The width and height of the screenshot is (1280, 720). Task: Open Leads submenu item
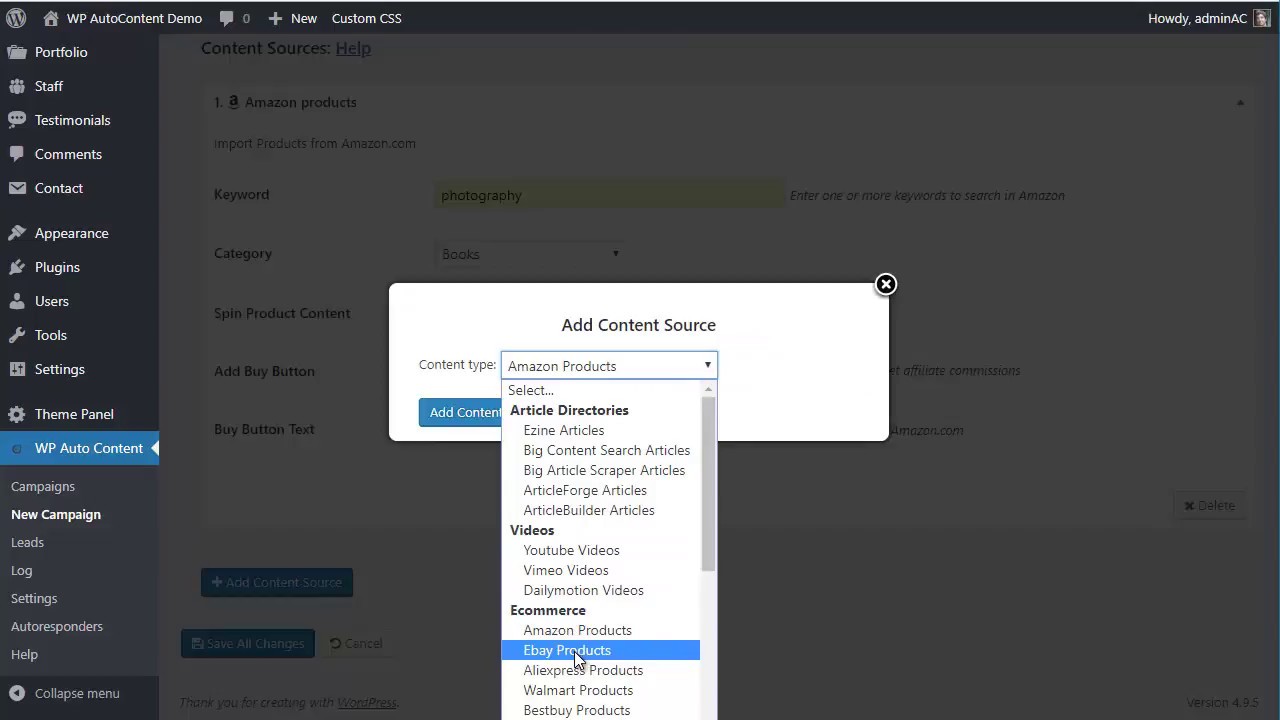(x=27, y=542)
